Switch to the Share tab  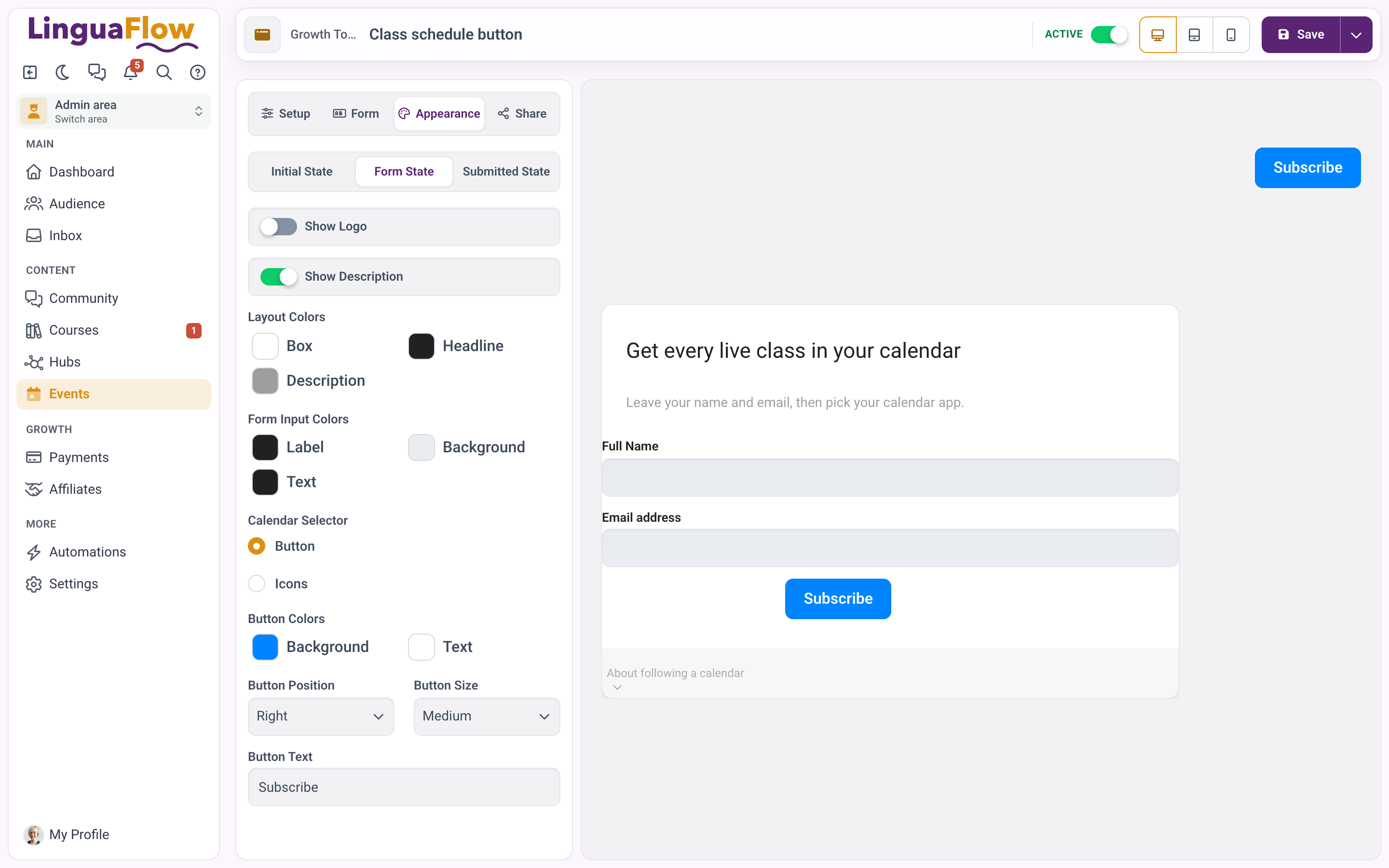[522, 114]
